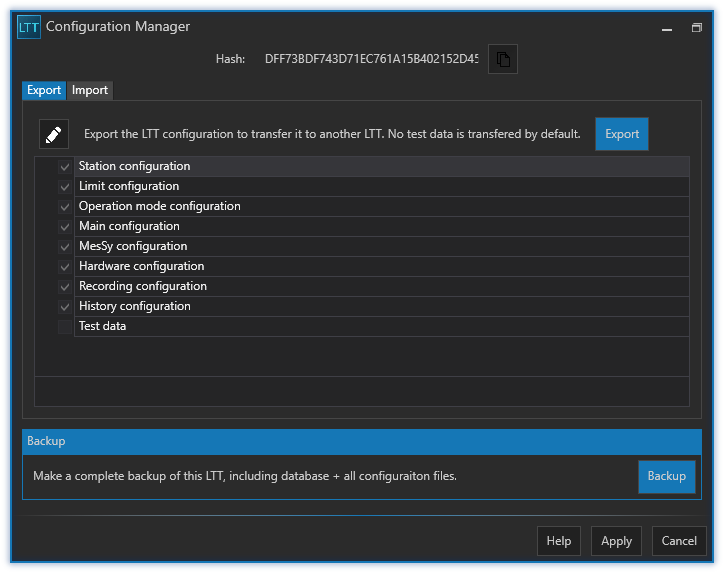Uncheck Limit configuration checkbox
The height and width of the screenshot is (573, 724).
tap(65, 187)
